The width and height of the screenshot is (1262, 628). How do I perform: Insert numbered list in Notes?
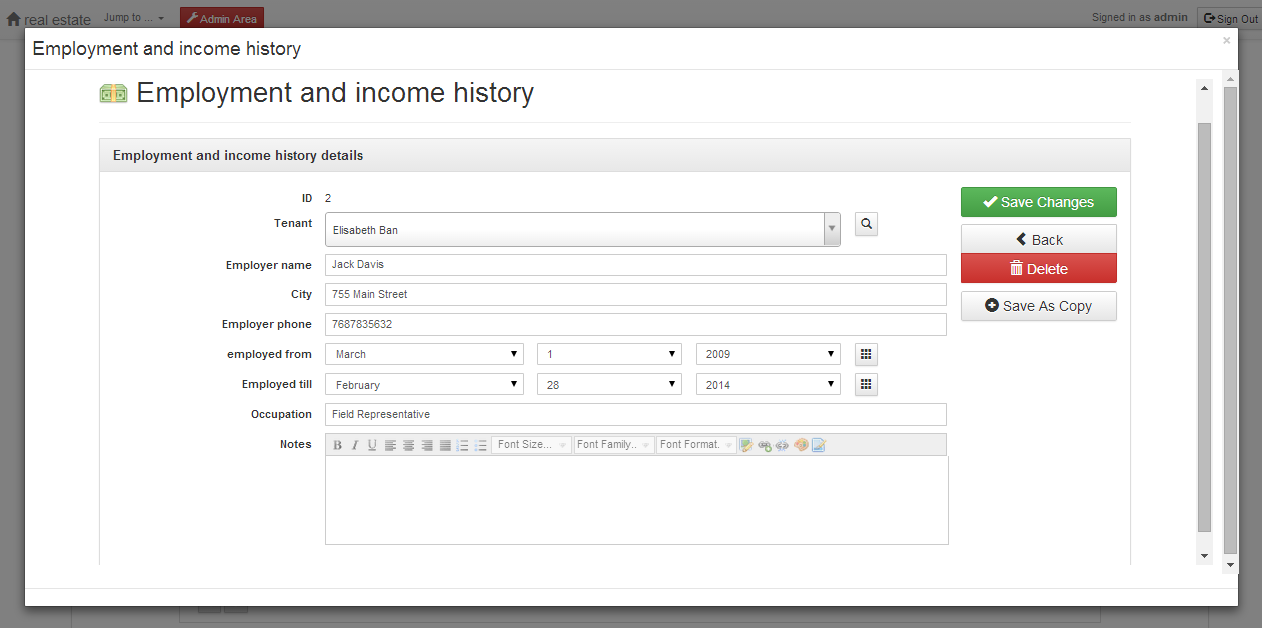[462, 445]
